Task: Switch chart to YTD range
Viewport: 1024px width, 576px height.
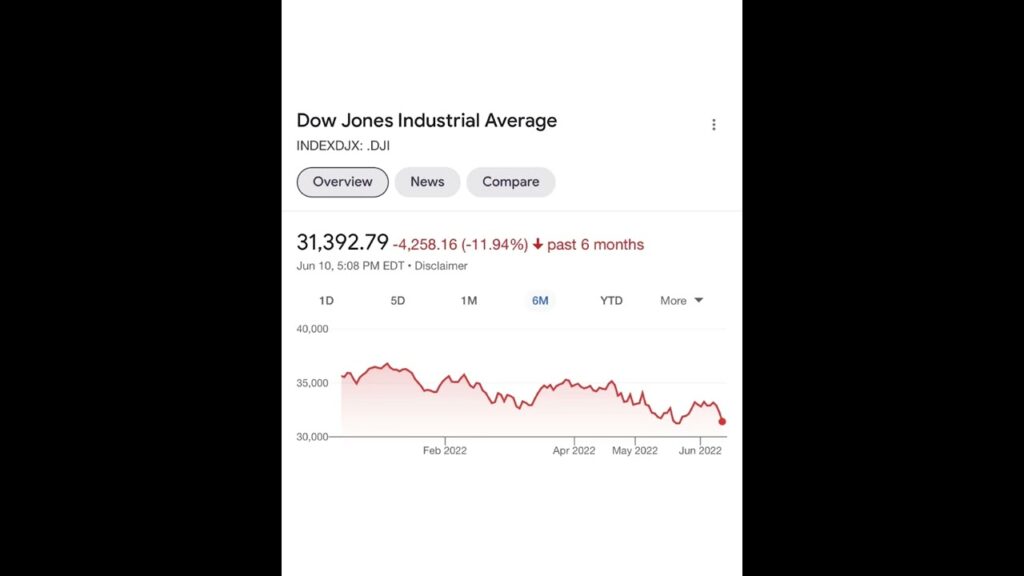Action: pos(611,301)
